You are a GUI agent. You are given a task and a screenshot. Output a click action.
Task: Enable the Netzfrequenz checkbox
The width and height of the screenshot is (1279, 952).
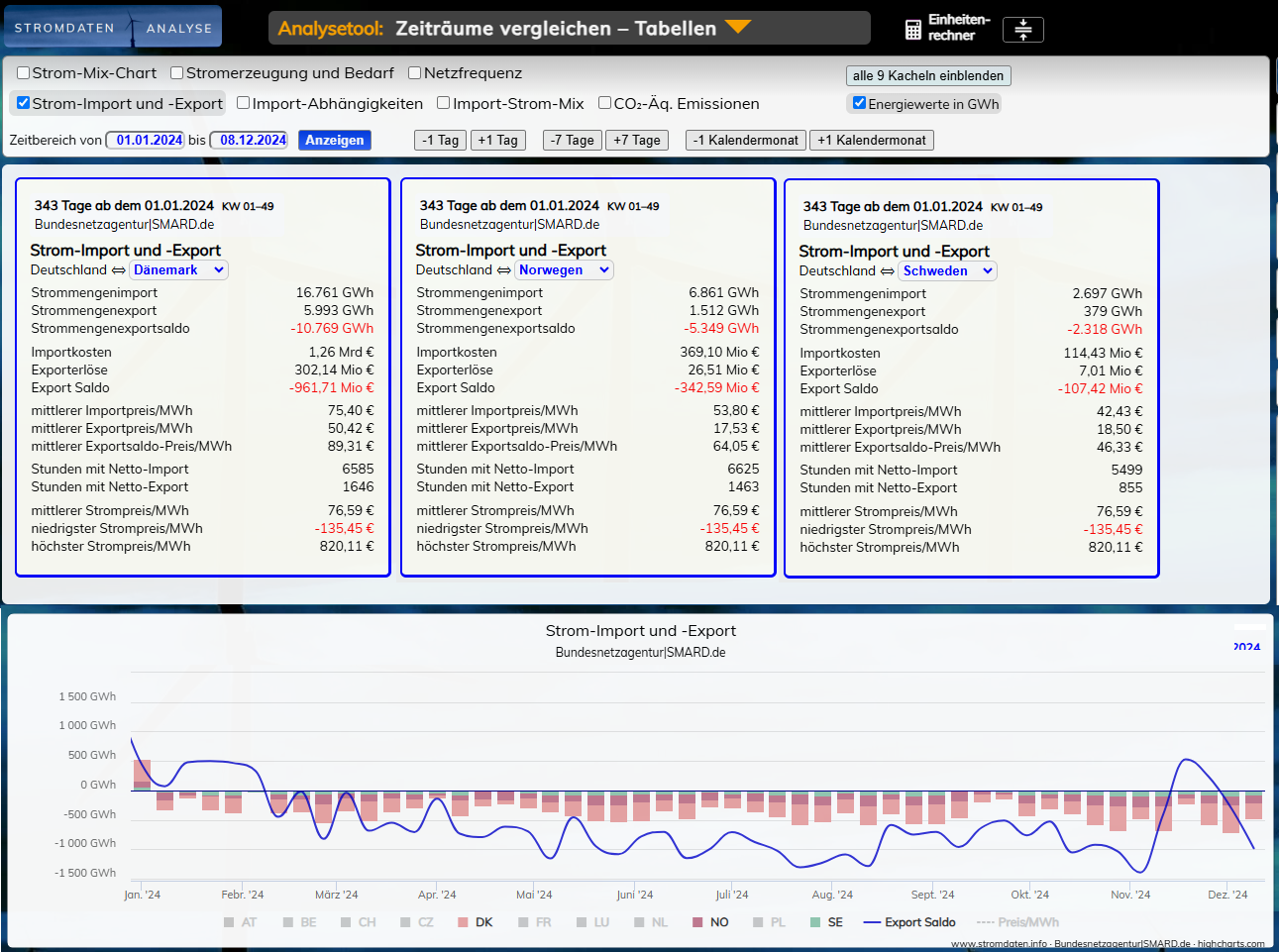pyautogui.click(x=415, y=73)
